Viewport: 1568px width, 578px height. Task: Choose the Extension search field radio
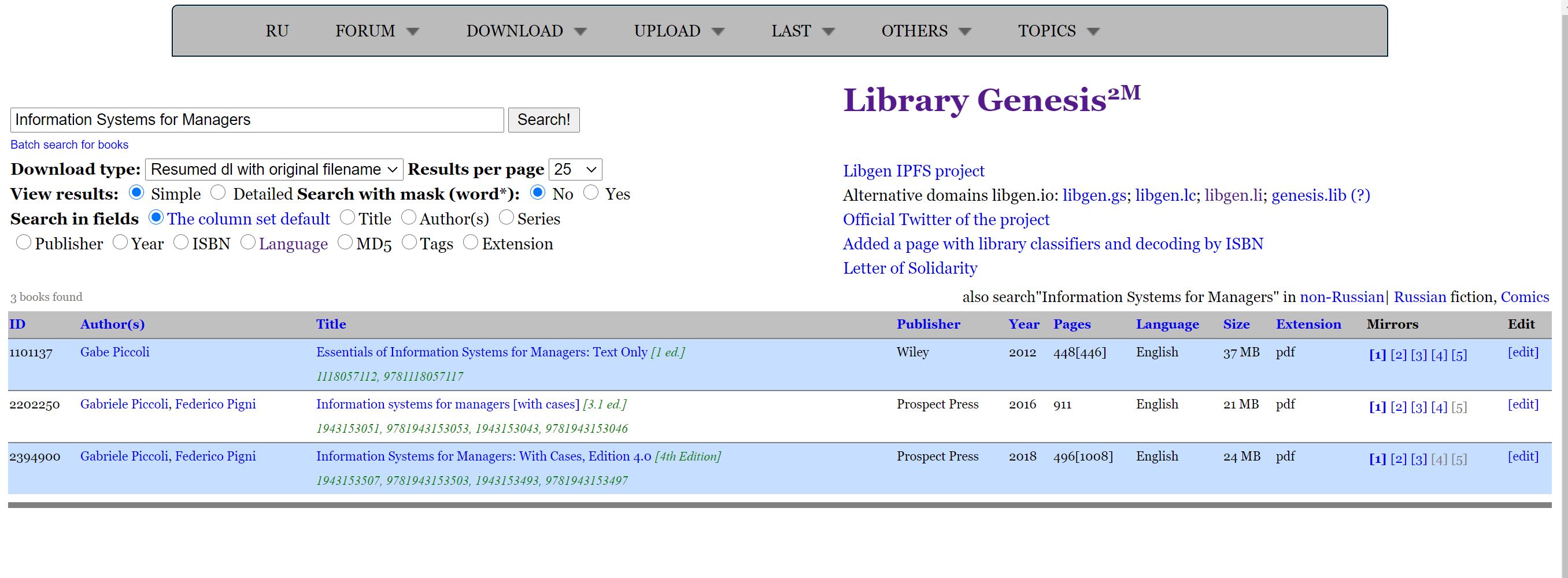pyautogui.click(x=471, y=242)
